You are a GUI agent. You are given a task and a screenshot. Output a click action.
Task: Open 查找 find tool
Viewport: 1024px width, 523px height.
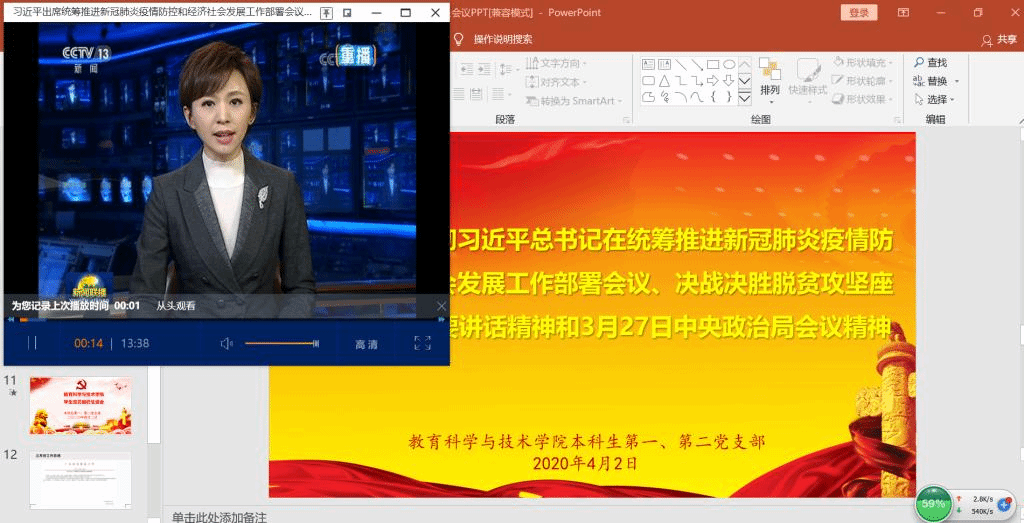[x=930, y=63]
